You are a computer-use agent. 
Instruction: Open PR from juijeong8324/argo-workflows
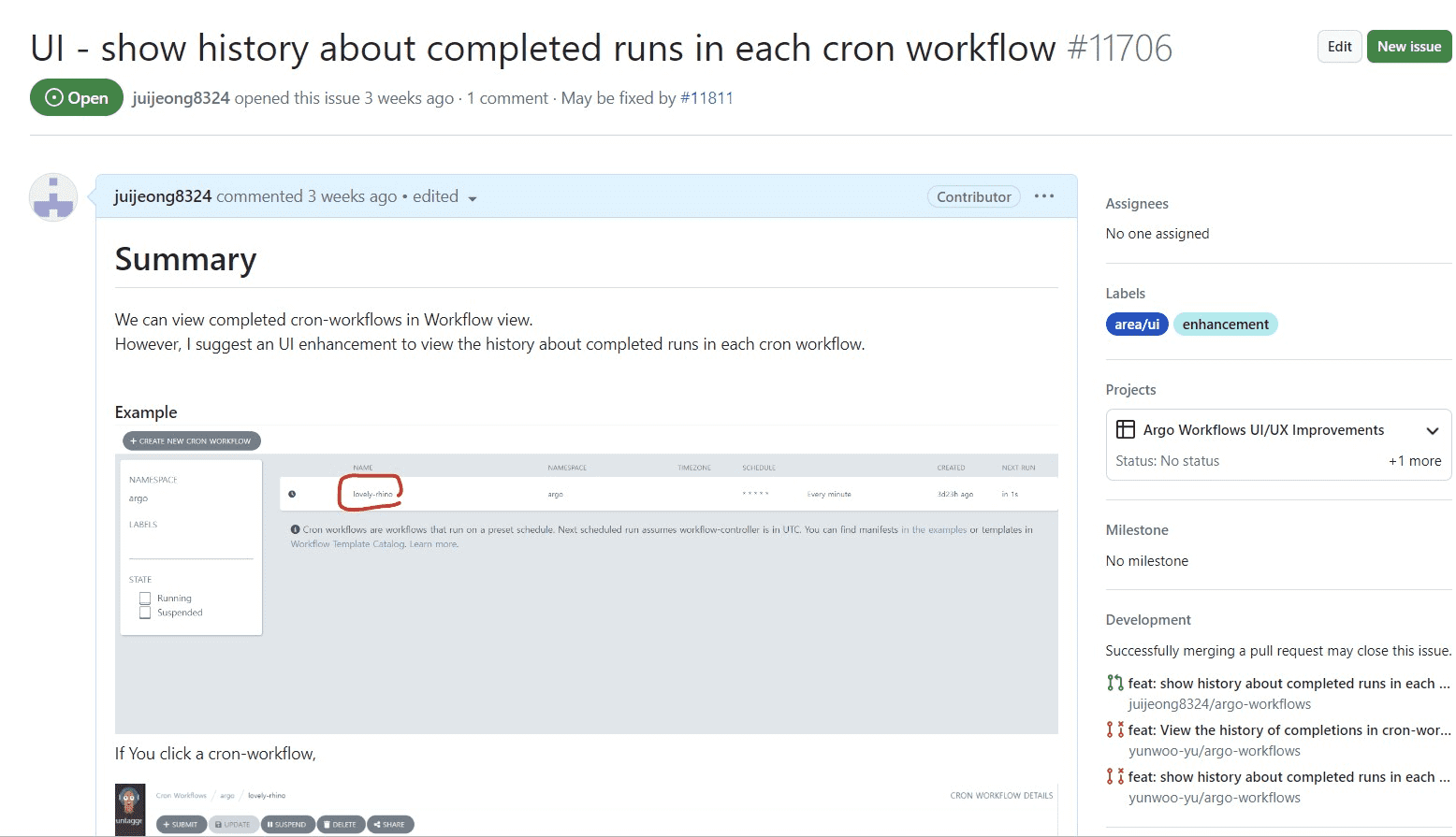1289,684
